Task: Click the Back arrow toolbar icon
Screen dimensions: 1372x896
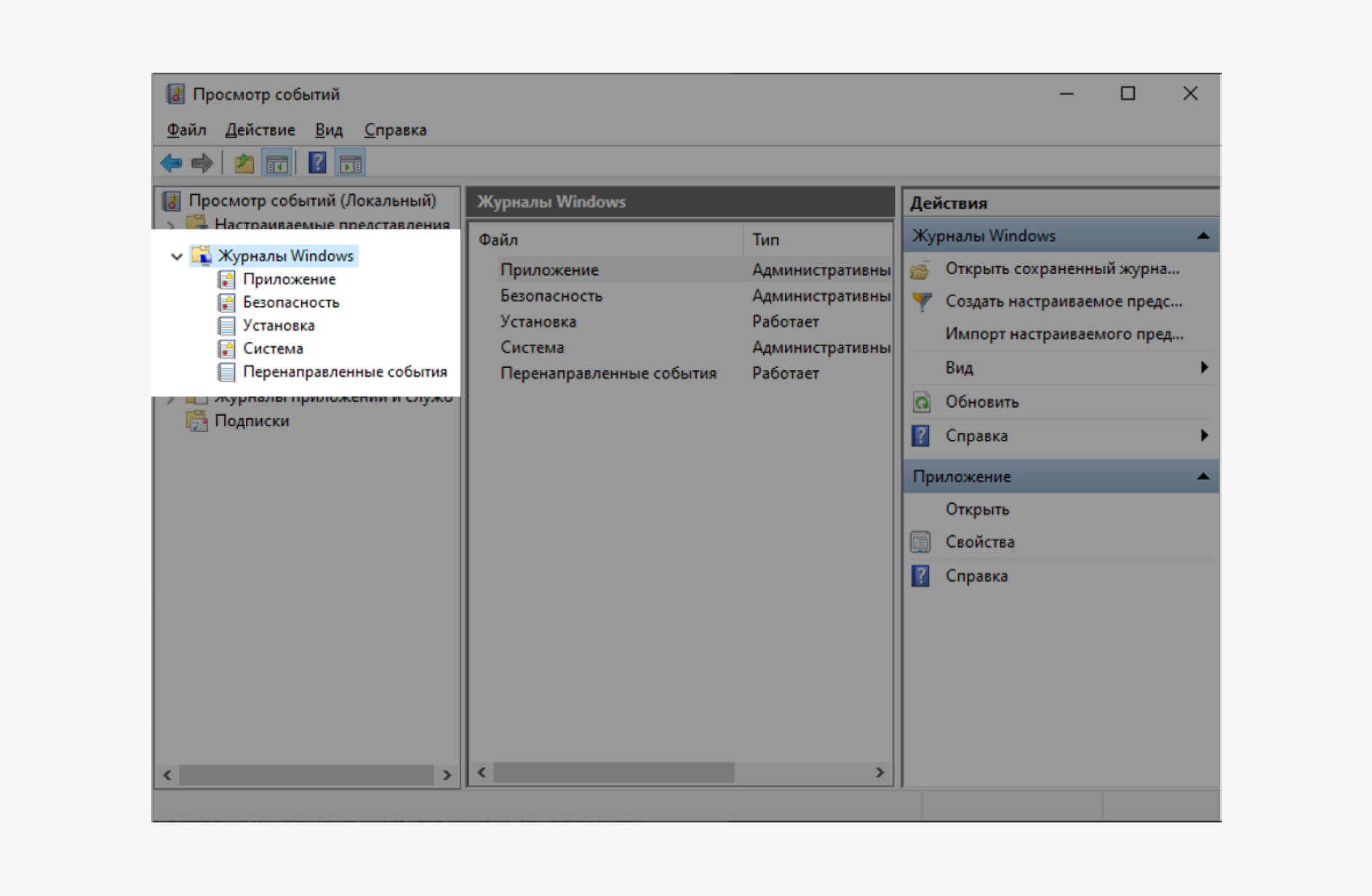Action: coord(172,163)
